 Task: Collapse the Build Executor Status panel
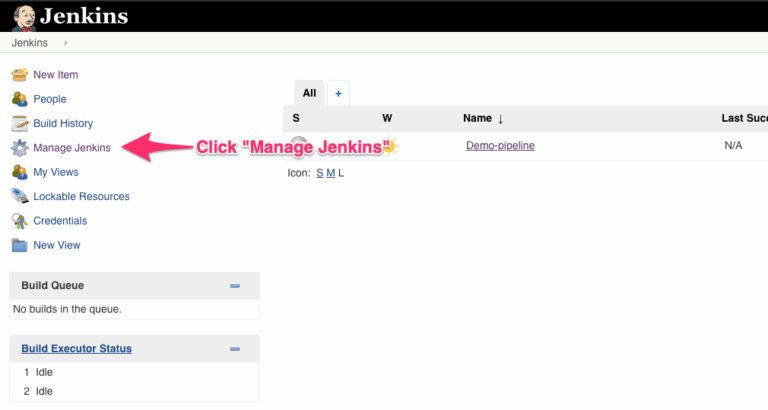tap(235, 349)
